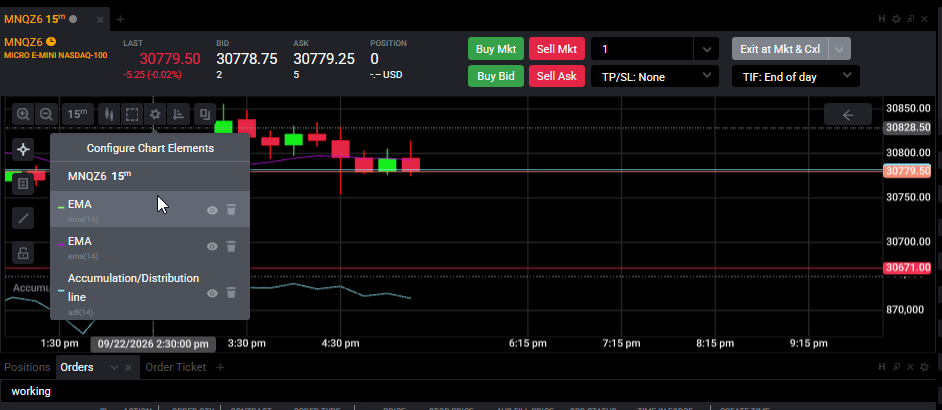942x410 pixels.
Task: Delete the green EMA indicator
Action: 231,210
